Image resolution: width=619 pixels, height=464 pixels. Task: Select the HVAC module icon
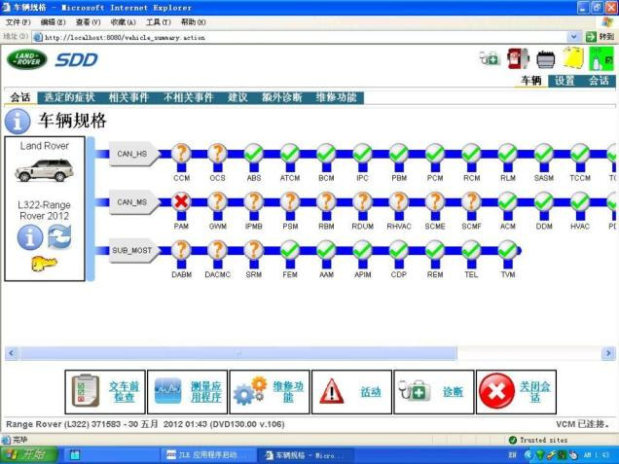(x=580, y=201)
